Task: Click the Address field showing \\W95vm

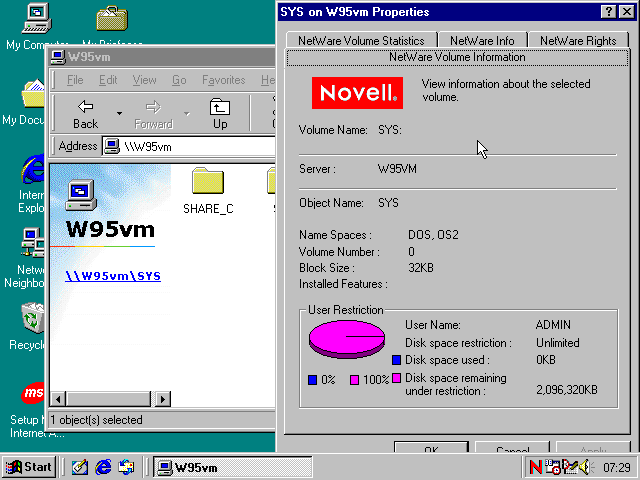Action: pyautogui.click(x=189, y=147)
